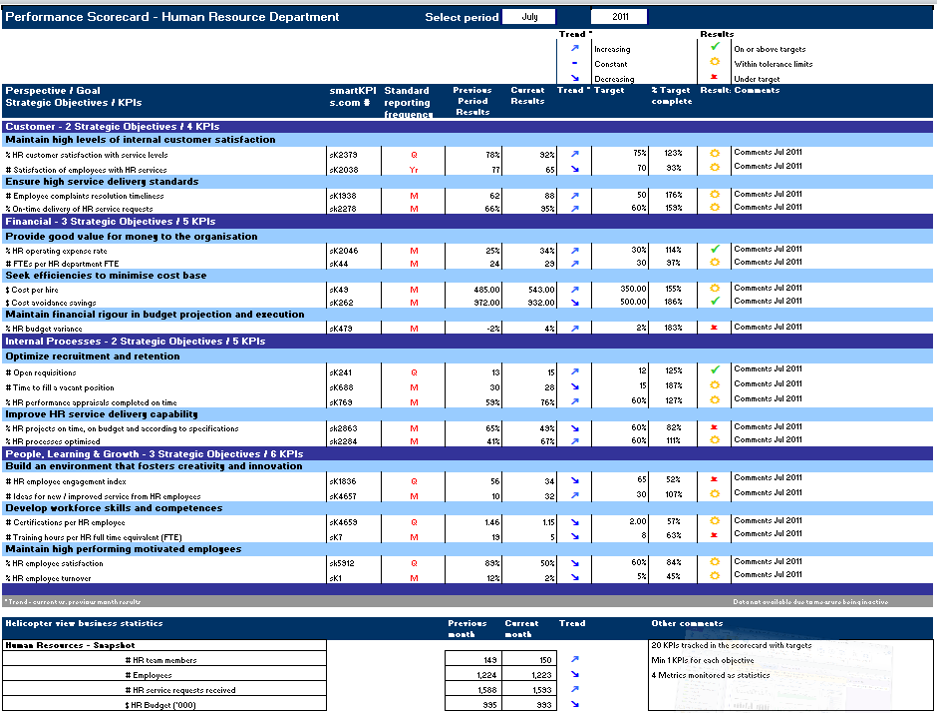This screenshot has height=713, width=937.
Task: Click the red X result for HR budget variance
Action: tap(715, 328)
